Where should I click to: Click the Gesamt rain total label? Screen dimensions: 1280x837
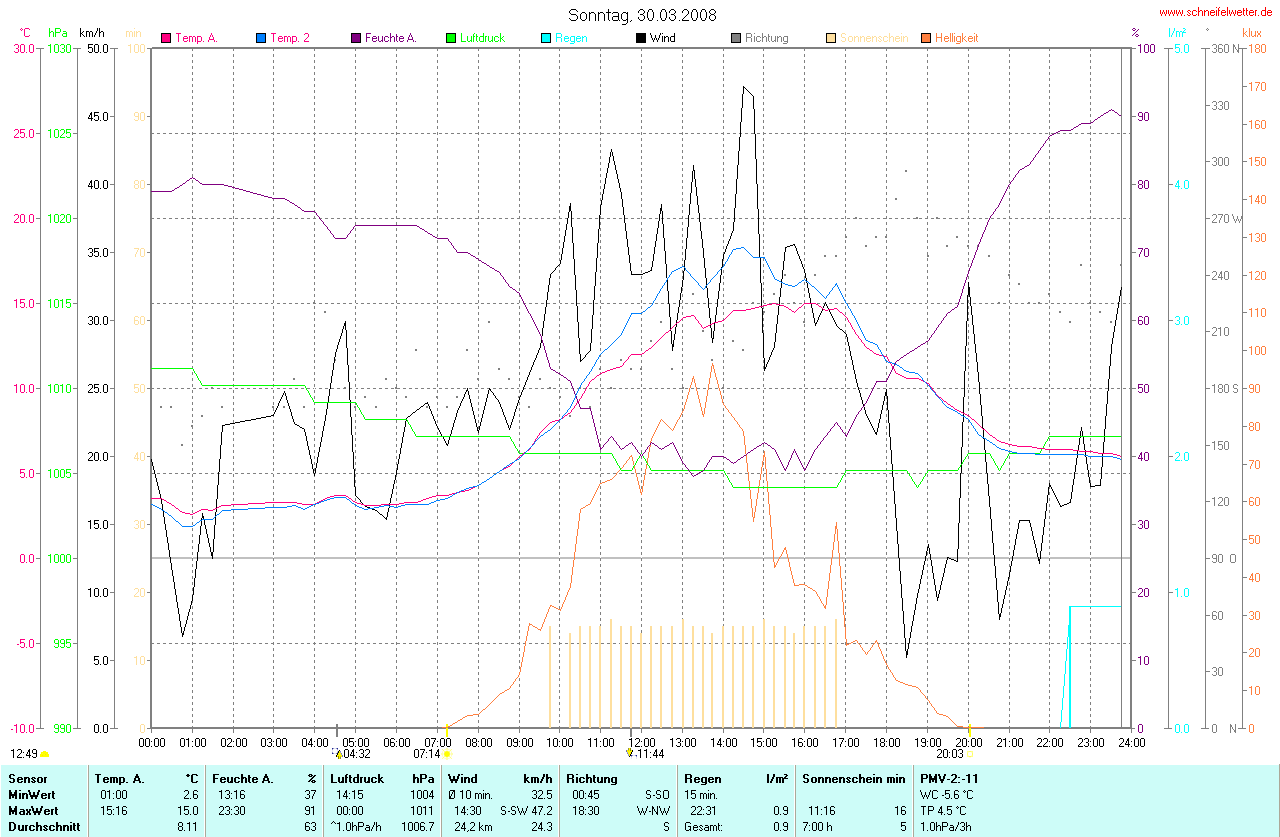pyautogui.click(x=704, y=827)
